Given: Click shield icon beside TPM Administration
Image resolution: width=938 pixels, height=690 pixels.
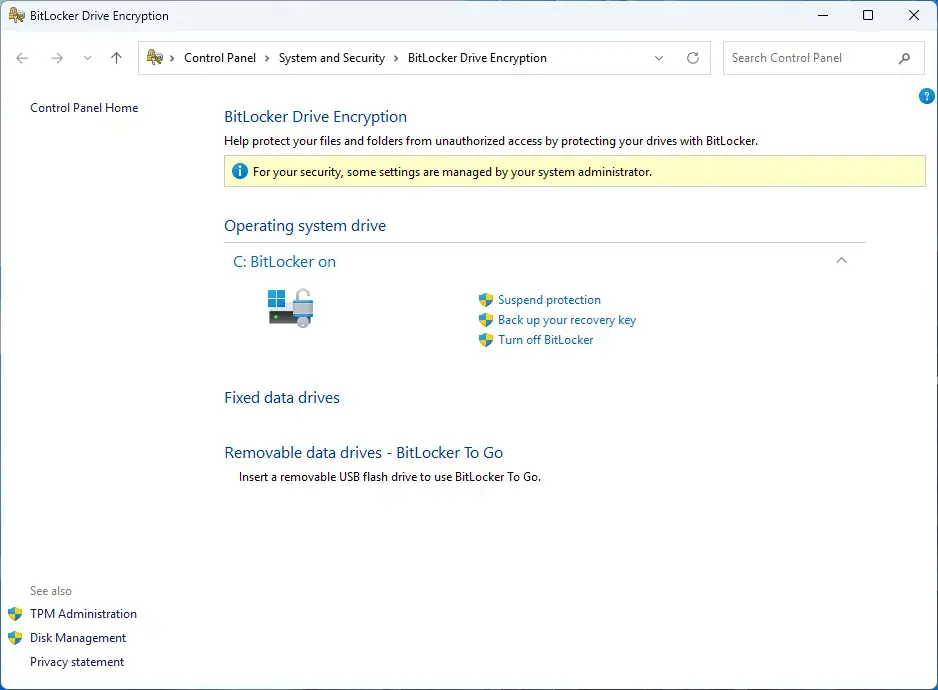Looking at the screenshot, I should coord(15,614).
